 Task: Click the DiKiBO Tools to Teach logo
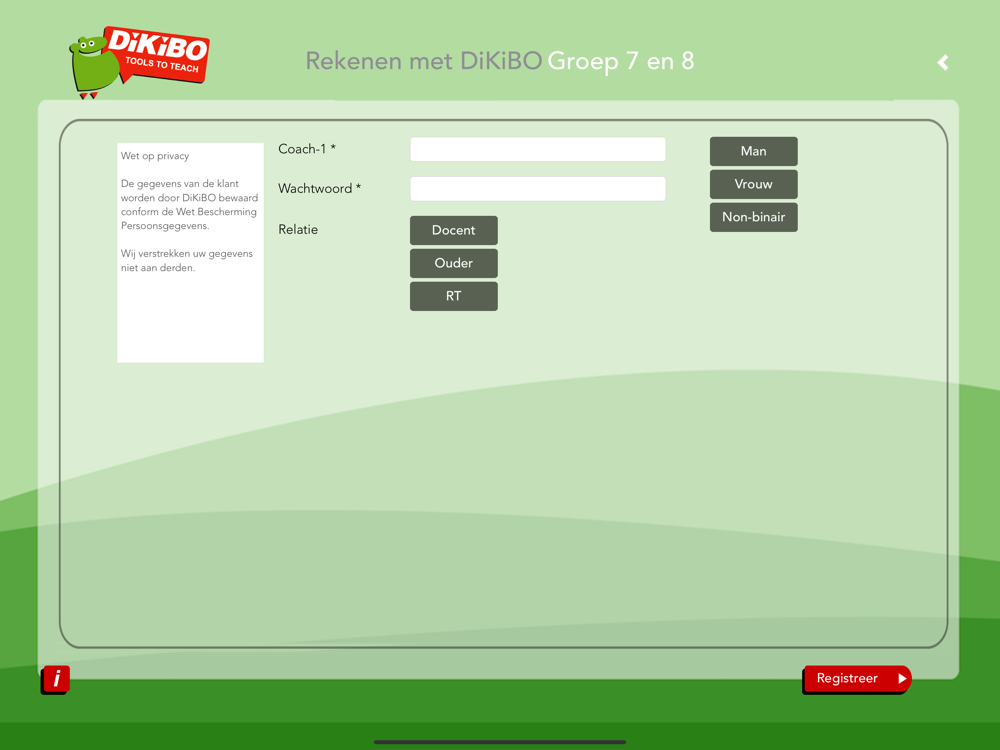point(139,62)
